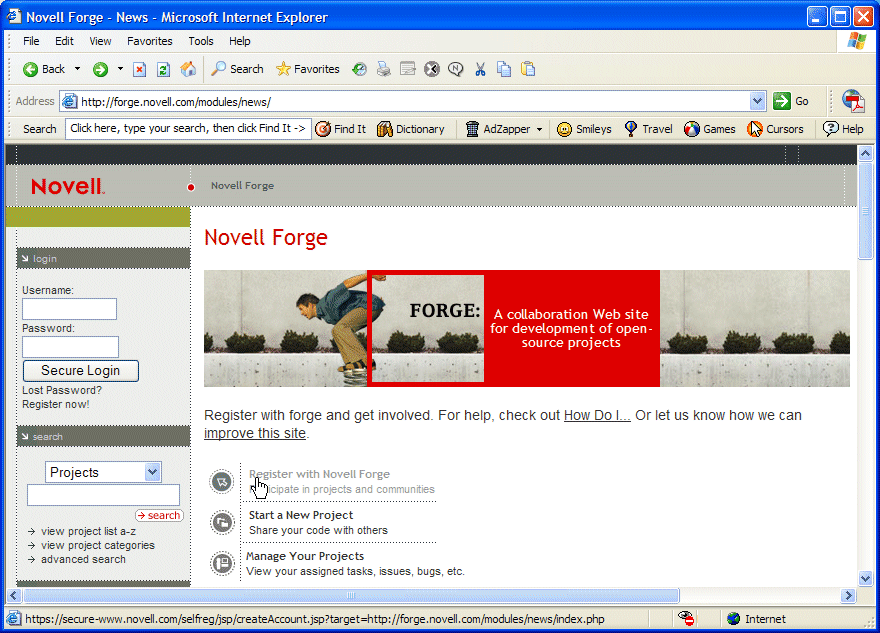Go forward with the green Forward arrow
This screenshot has height=633, width=880.
(100, 69)
